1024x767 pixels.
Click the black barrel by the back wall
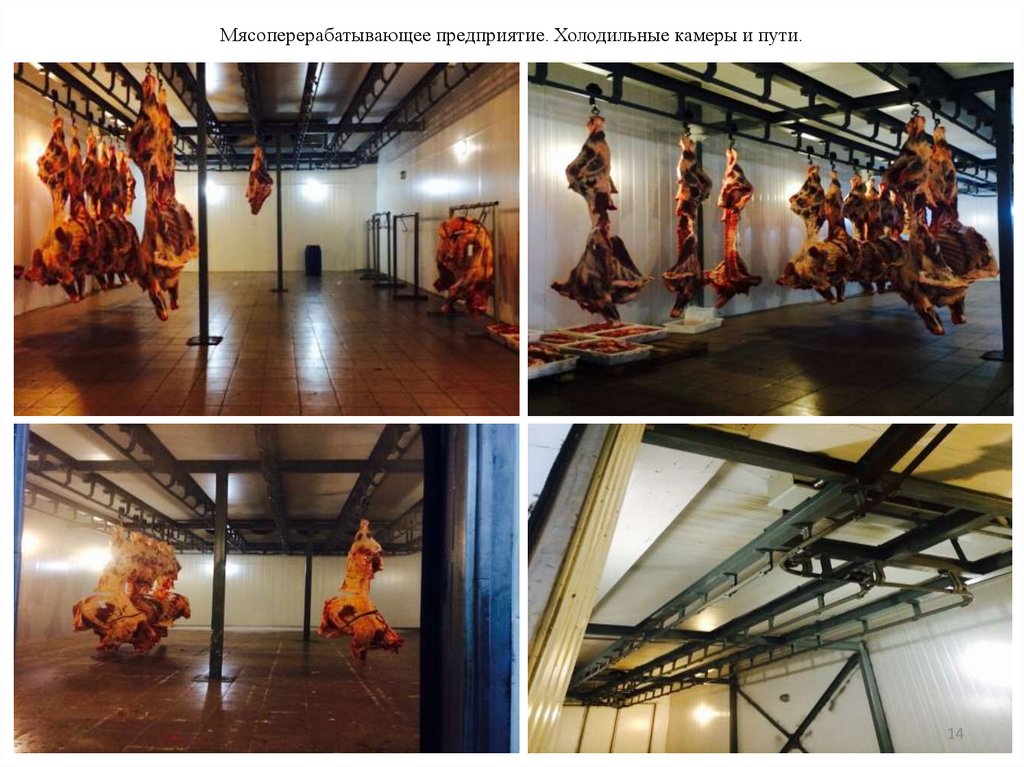[x=313, y=260]
